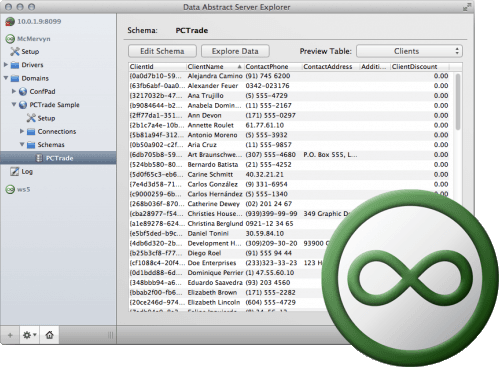Expand the Drivers tree node

tap(6, 65)
